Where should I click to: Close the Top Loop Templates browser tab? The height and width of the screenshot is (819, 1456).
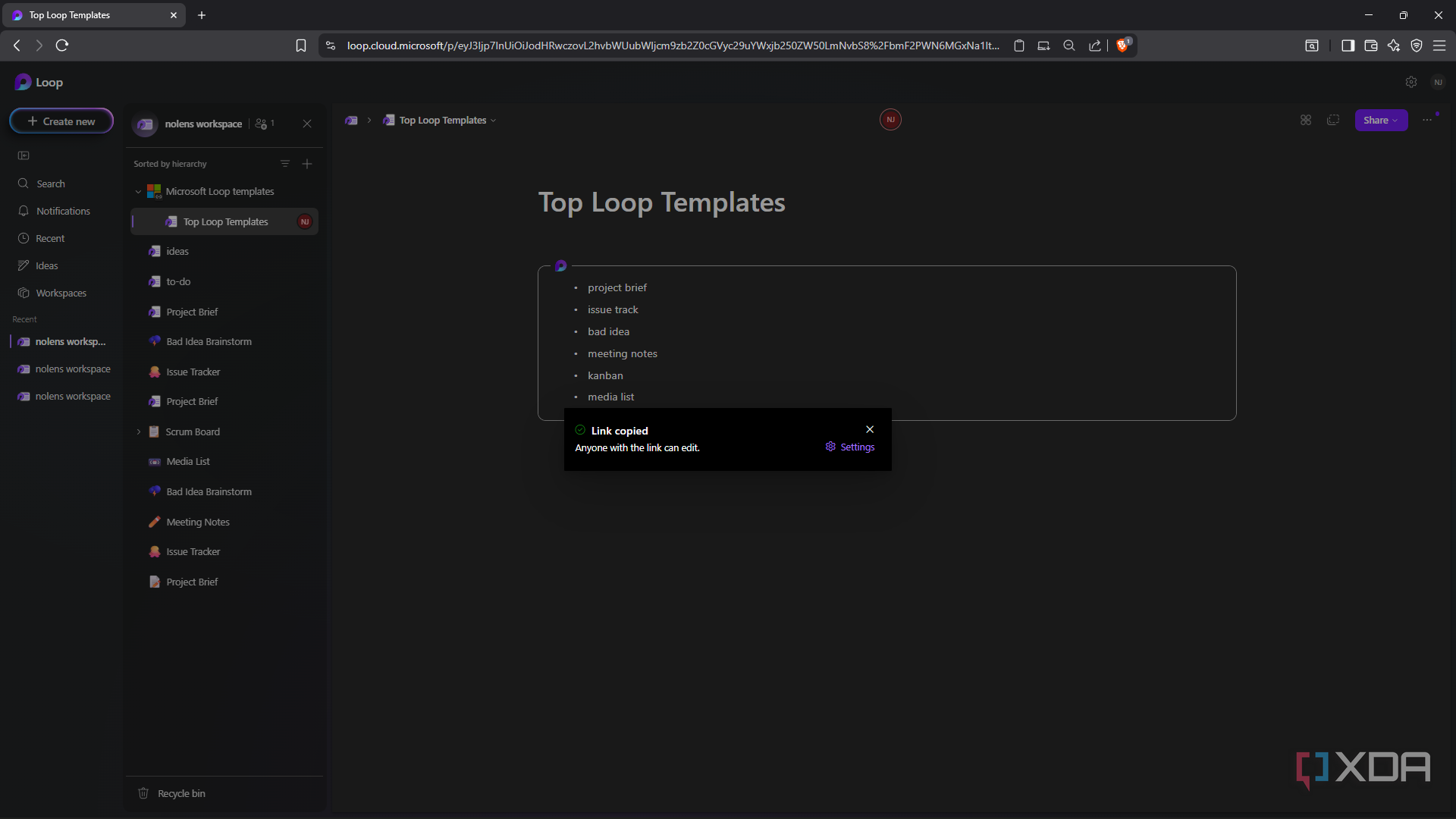click(174, 15)
